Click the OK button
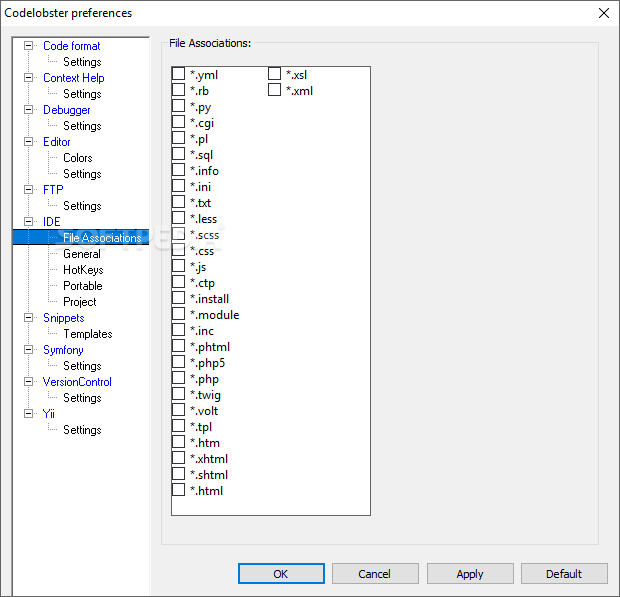 tap(281, 574)
